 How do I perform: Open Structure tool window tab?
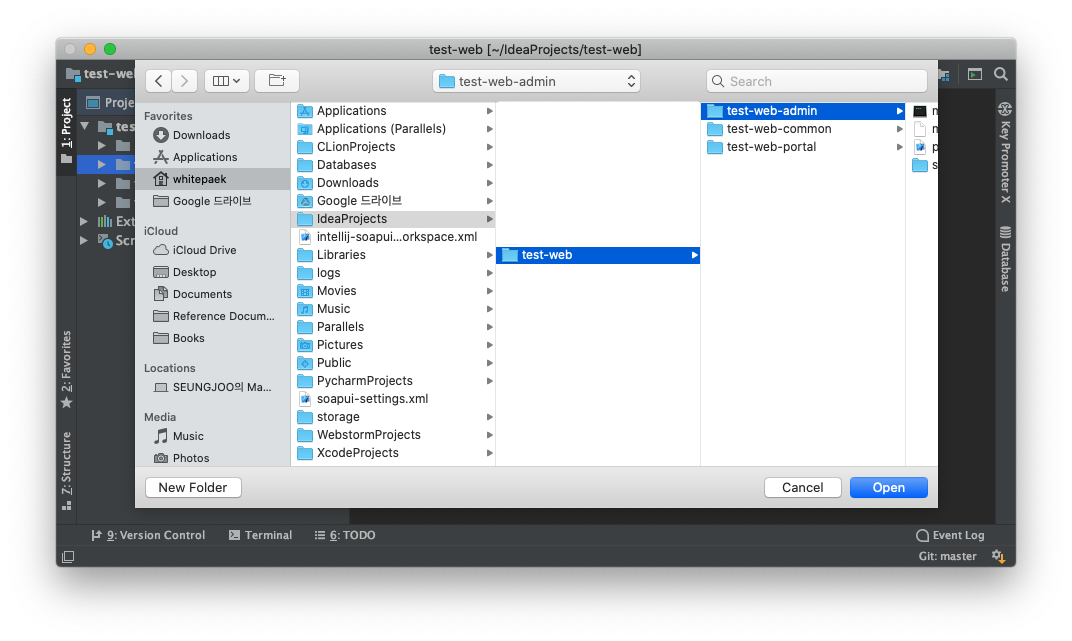pos(66,470)
